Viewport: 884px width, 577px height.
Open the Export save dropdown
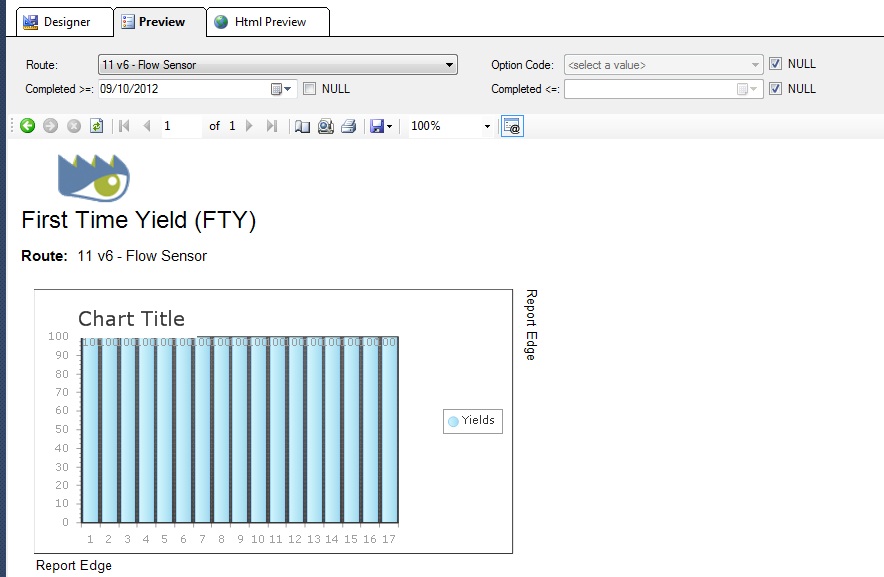coord(381,126)
